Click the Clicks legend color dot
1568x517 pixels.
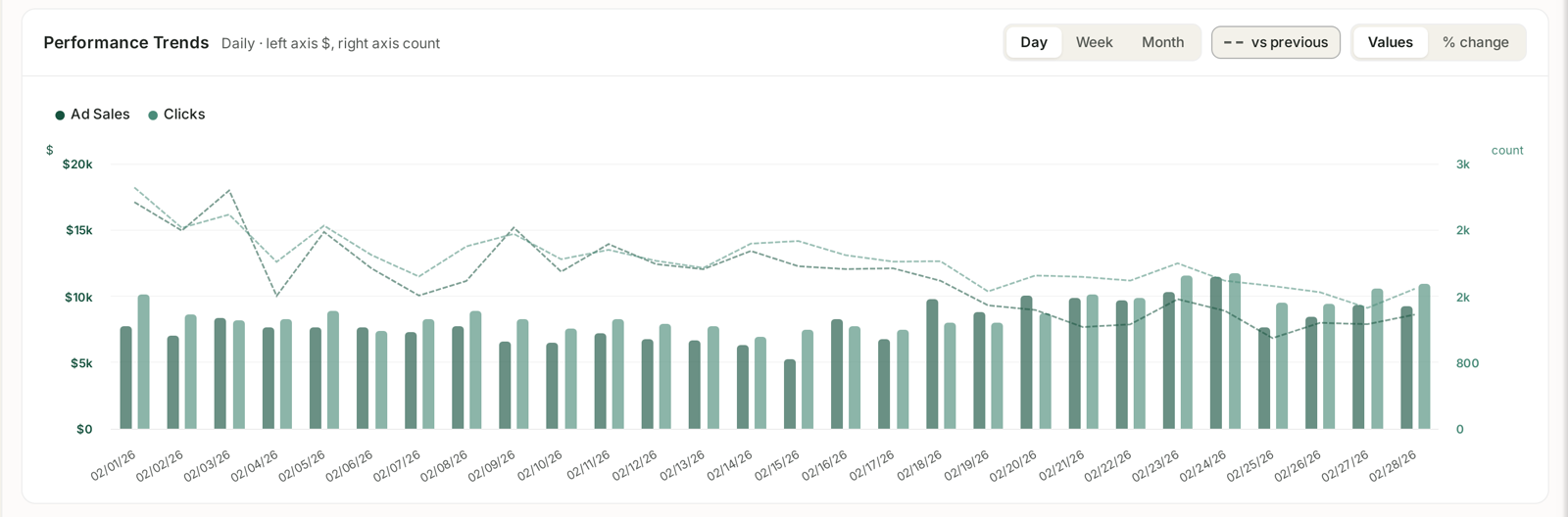pyautogui.click(x=153, y=116)
